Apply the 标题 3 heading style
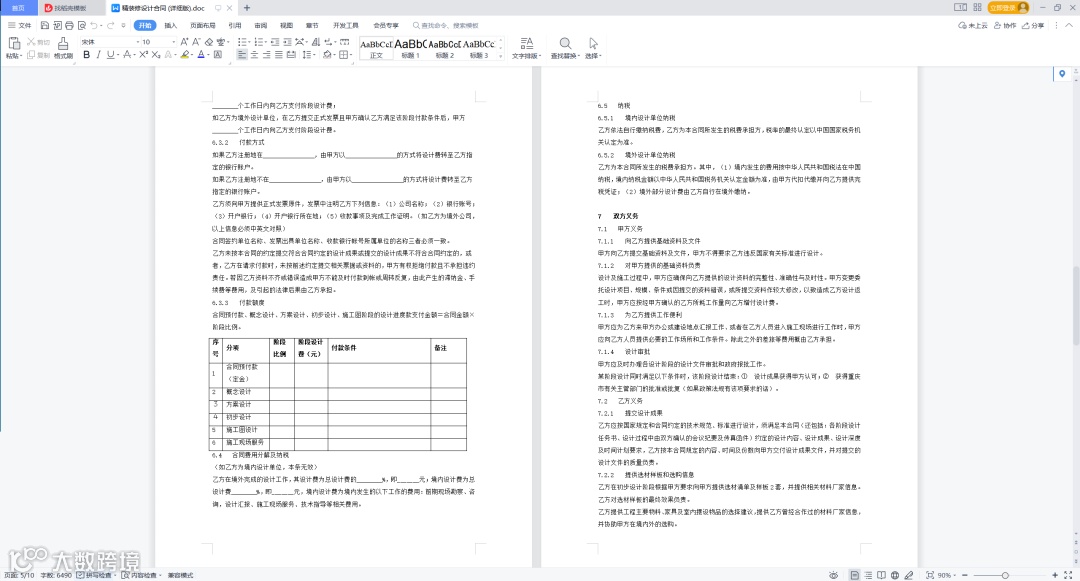The image size is (1080, 581). click(479, 48)
